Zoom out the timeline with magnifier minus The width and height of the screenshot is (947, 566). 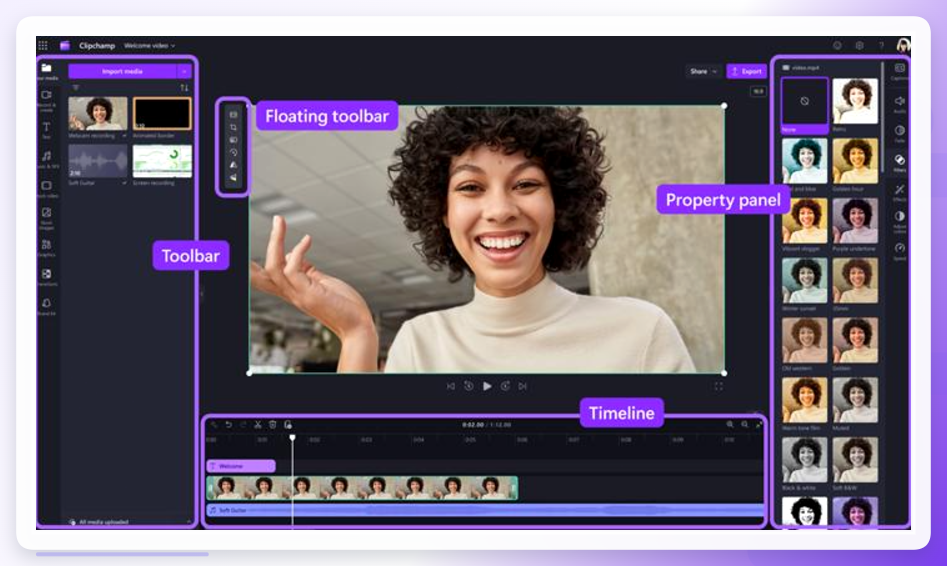click(745, 425)
